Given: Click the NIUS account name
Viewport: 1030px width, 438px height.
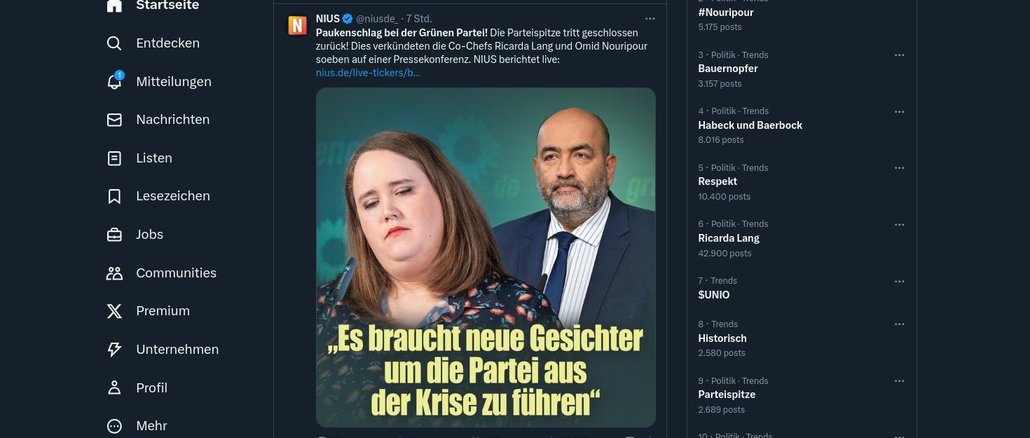Looking at the screenshot, I should [x=328, y=18].
